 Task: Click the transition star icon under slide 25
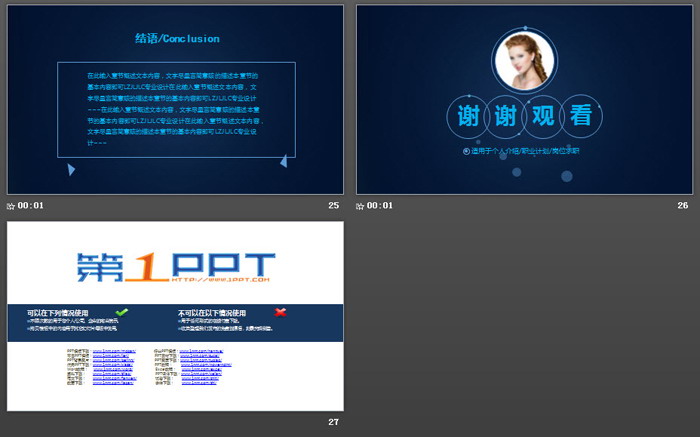[x=11, y=206]
